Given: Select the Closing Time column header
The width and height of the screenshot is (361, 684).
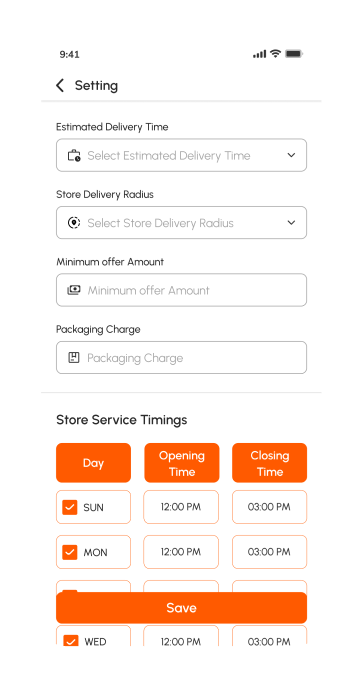Looking at the screenshot, I should [269, 463].
